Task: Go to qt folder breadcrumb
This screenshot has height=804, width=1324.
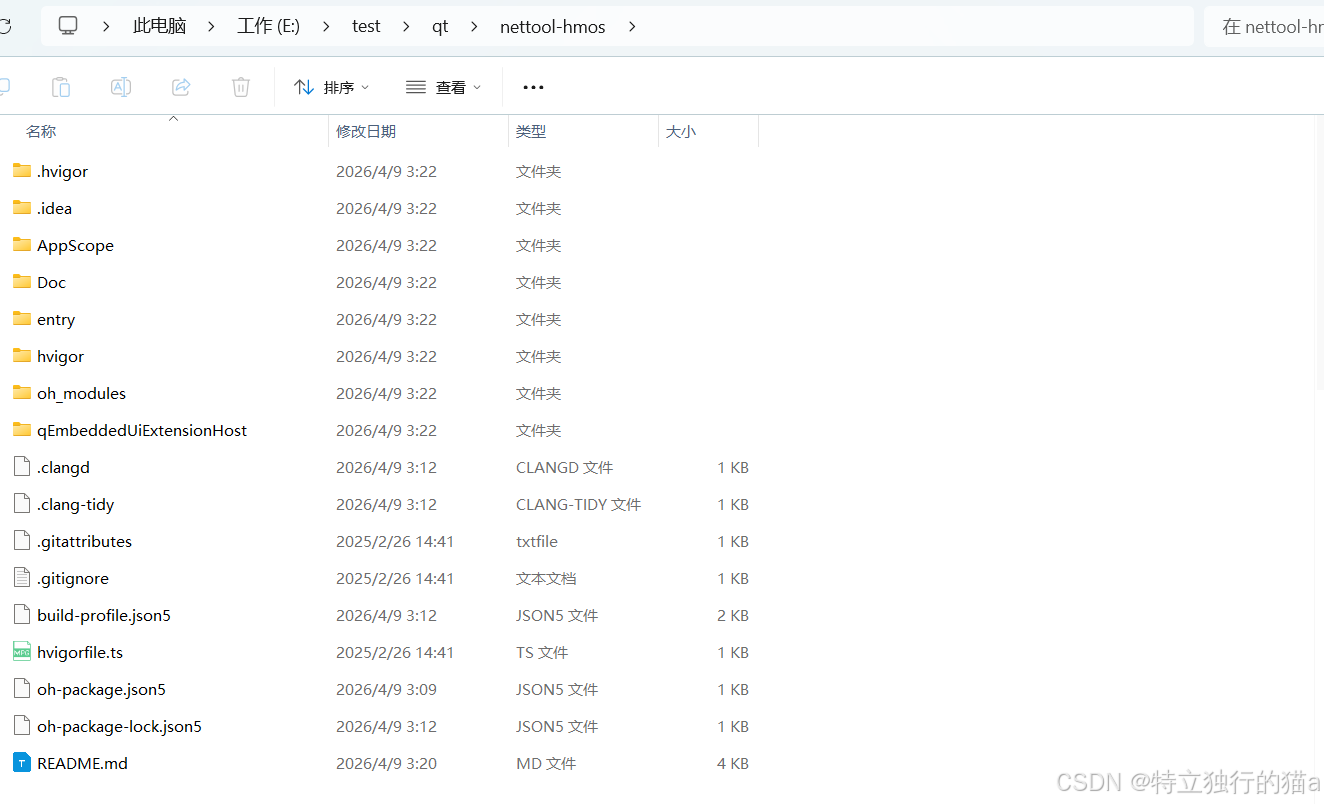Action: coord(440,26)
